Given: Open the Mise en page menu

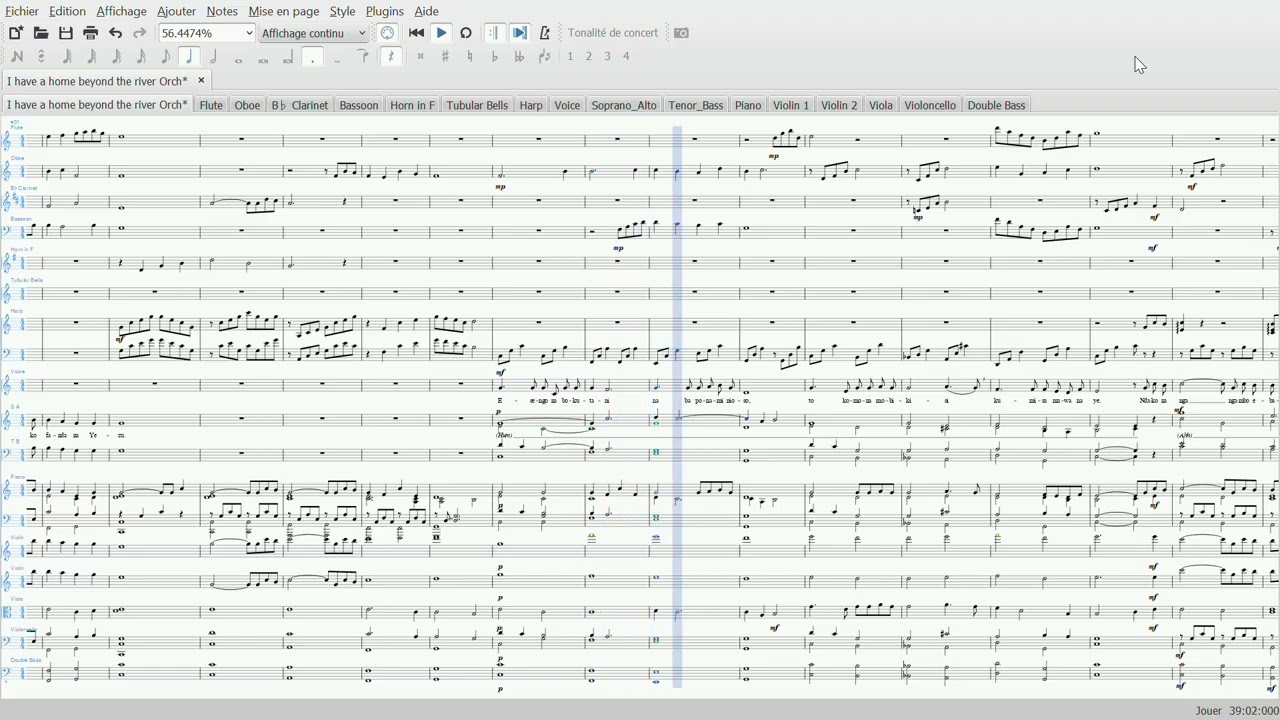Looking at the screenshot, I should coord(284,11).
